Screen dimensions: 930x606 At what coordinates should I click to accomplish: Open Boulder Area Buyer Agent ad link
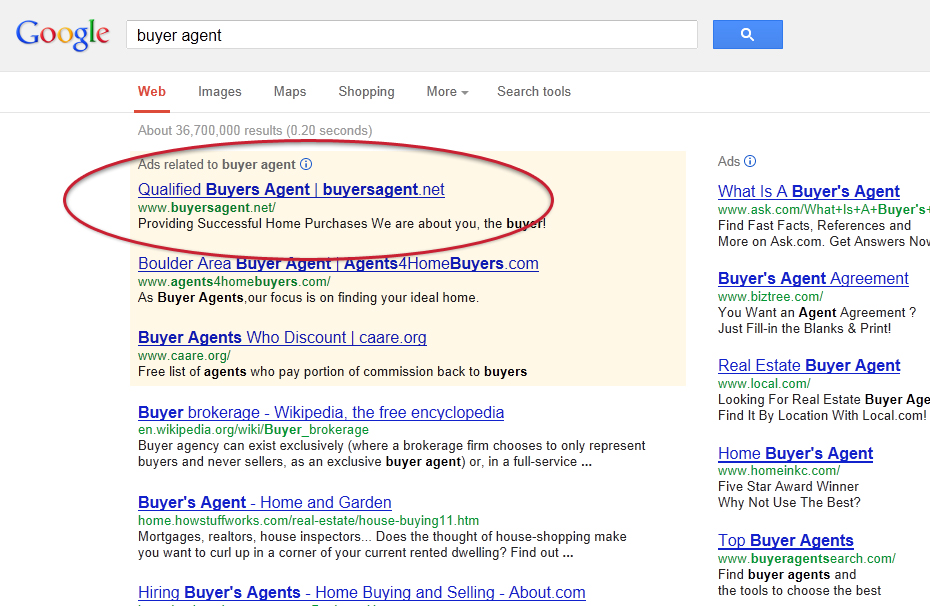338,264
